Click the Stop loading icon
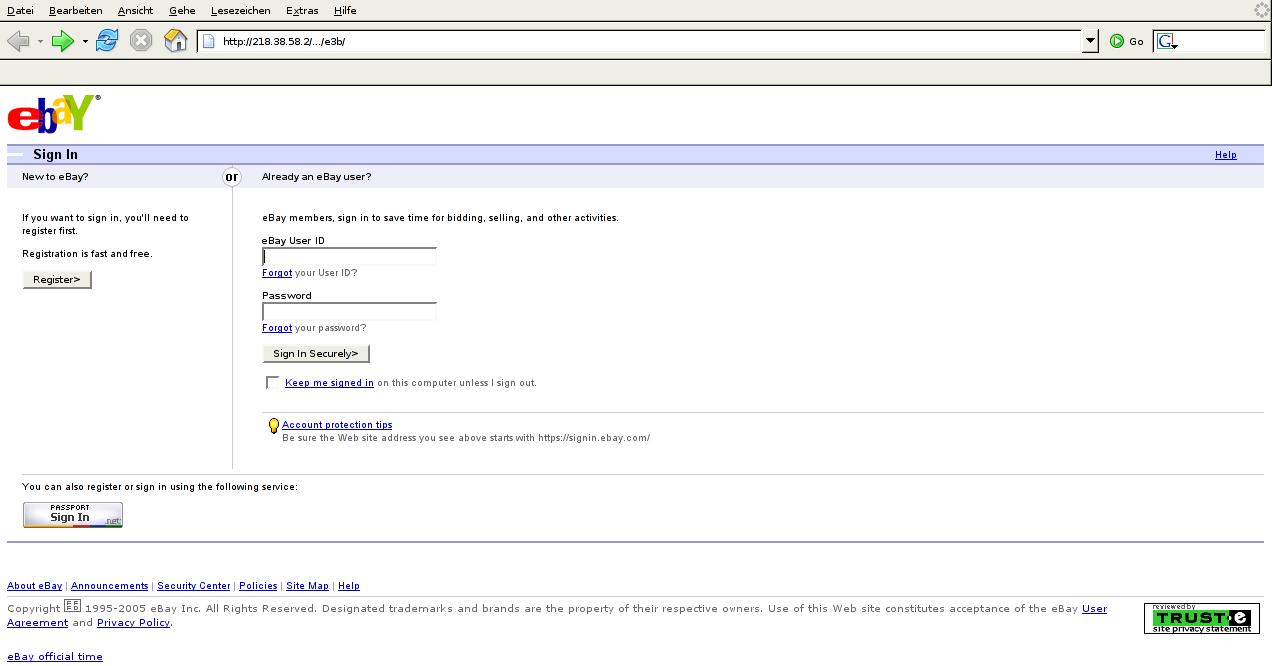 141,41
